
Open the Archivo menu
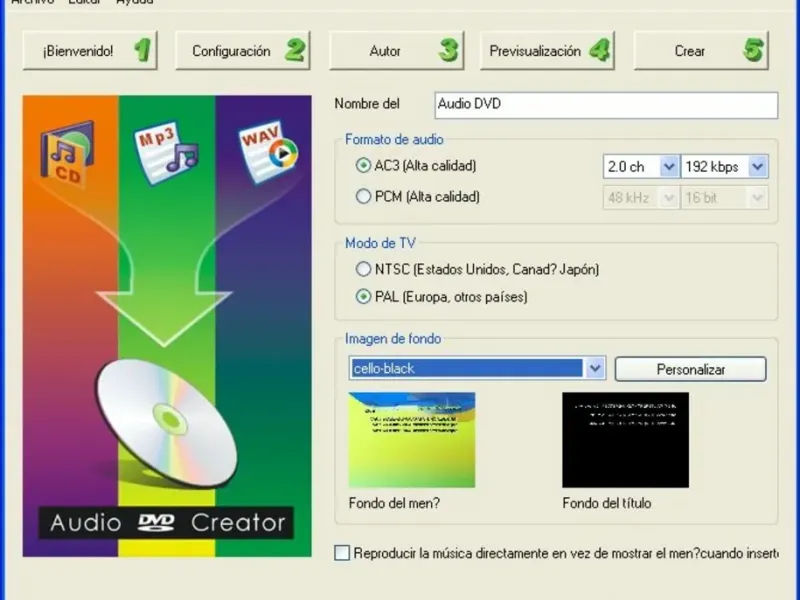pyautogui.click(x=32, y=2)
